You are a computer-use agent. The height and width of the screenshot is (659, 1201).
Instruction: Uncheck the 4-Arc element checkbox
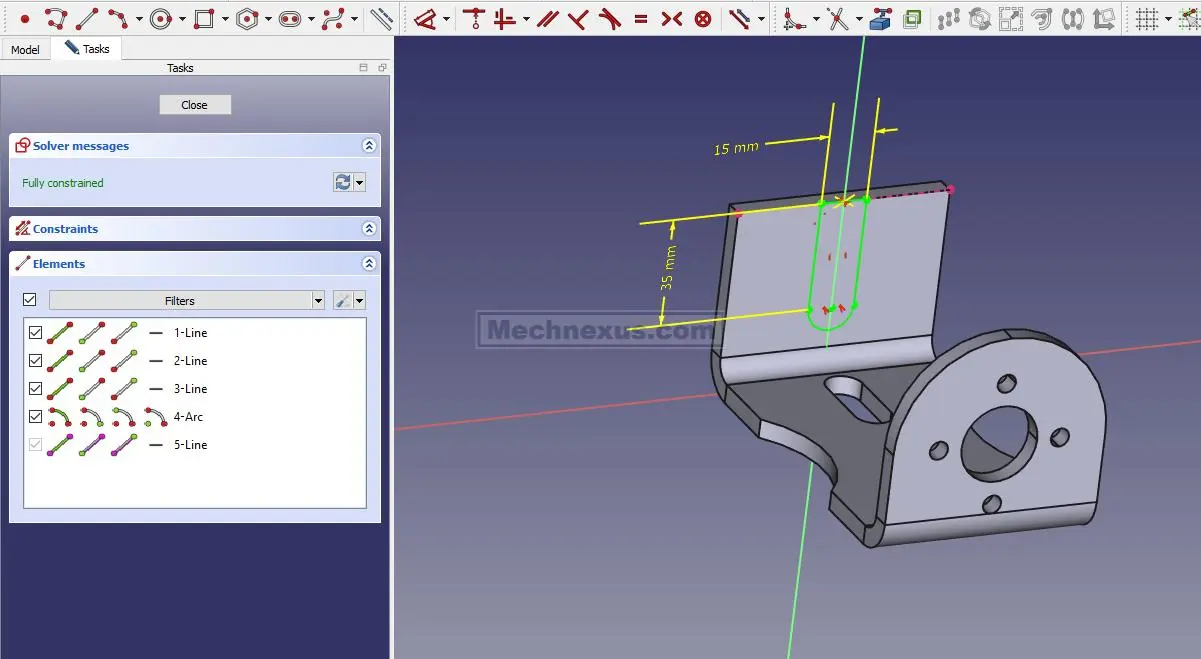click(x=37, y=417)
